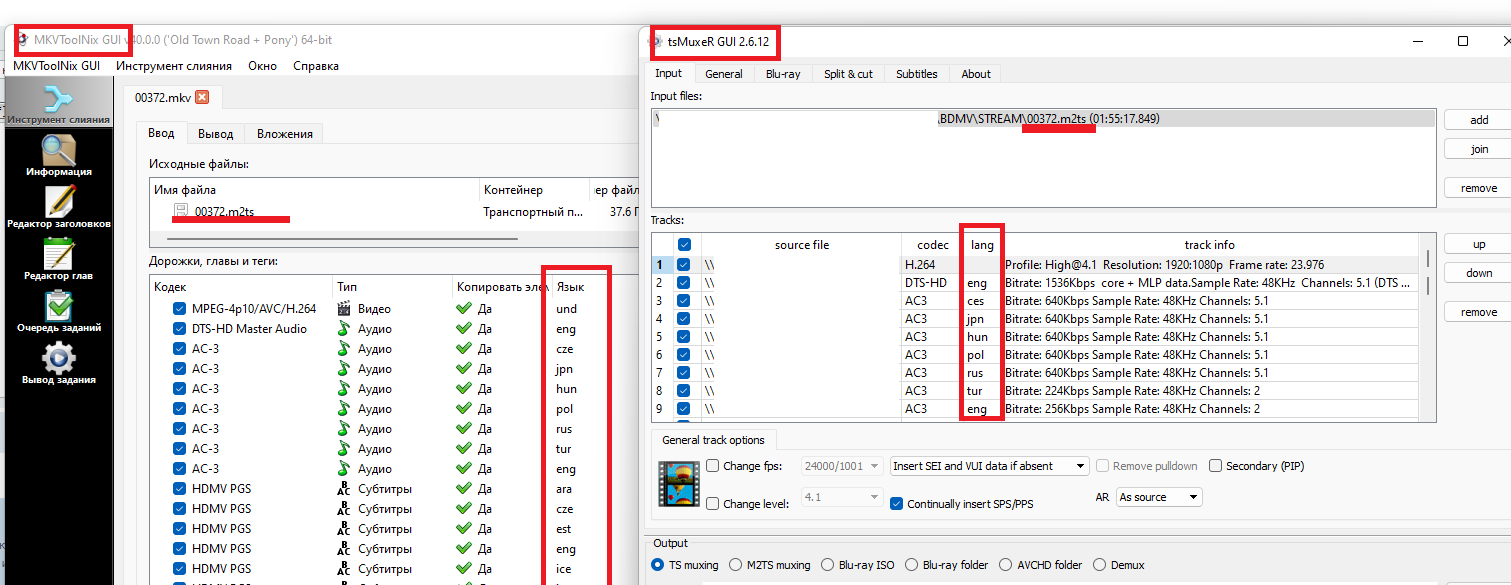Viewport: 1511px width, 585px height.
Task: Uncheck the DTS-HD Master Audio track checkbox
Action: tap(180, 329)
